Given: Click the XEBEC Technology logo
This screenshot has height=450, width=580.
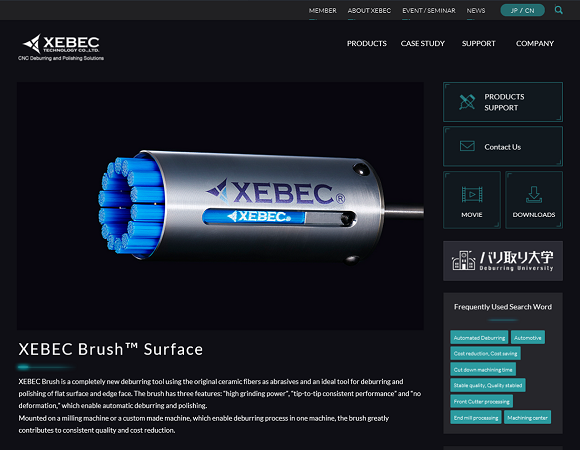Looking at the screenshot, I should coord(61,47).
